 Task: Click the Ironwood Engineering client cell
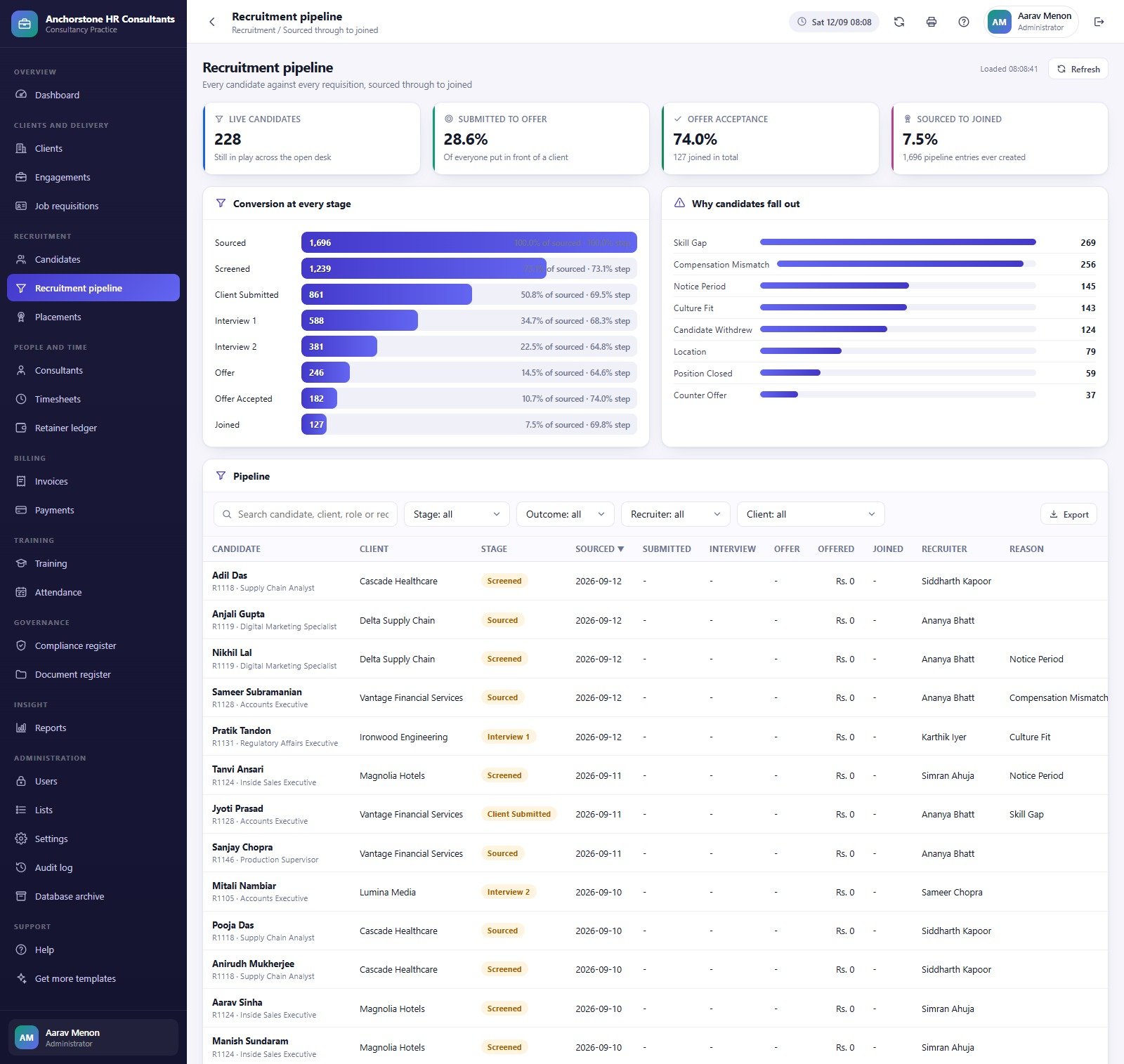click(403, 737)
